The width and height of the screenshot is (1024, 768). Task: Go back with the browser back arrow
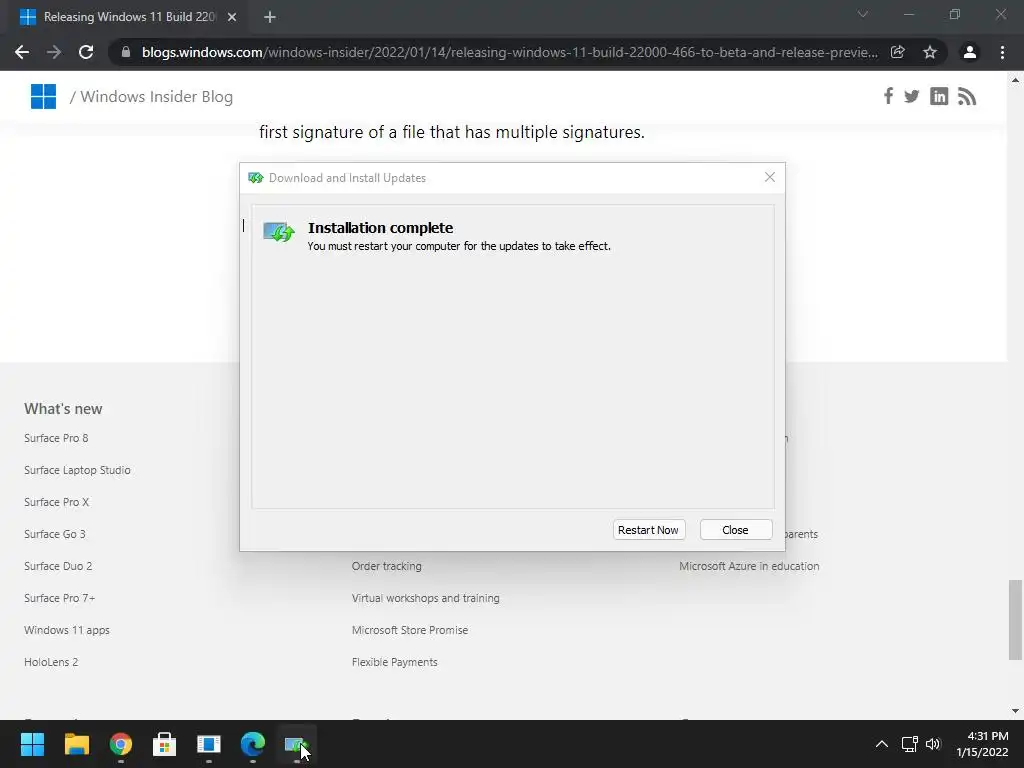[22, 52]
